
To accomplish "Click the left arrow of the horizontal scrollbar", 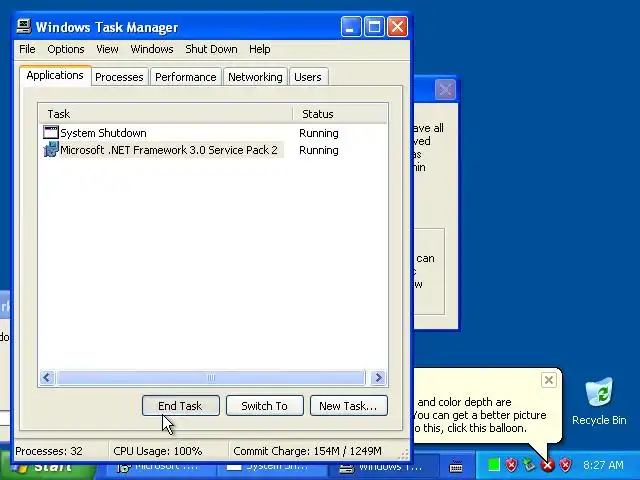I will (47, 378).
